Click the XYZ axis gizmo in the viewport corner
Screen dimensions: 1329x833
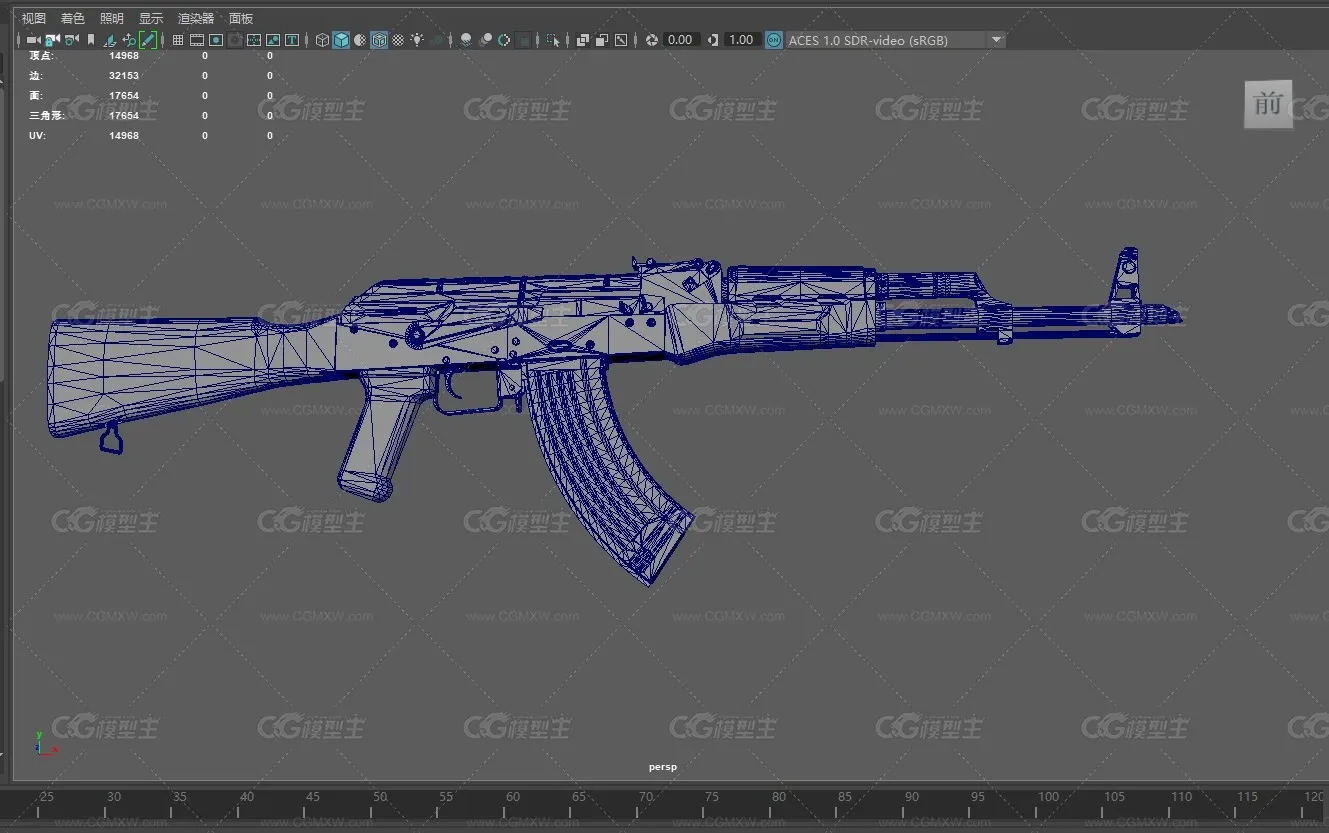point(44,743)
